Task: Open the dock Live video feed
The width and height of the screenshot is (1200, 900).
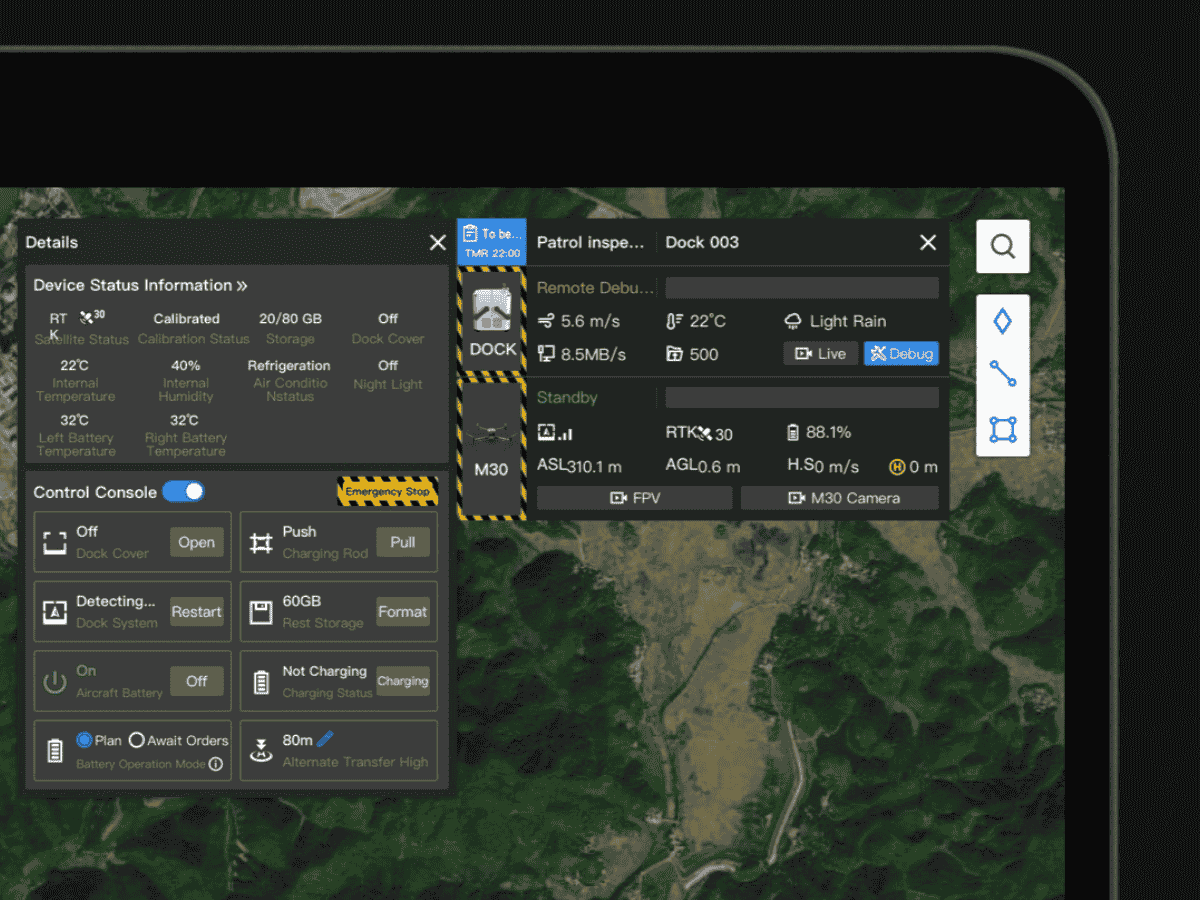Action: pyautogui.click(x=820, y=354)
